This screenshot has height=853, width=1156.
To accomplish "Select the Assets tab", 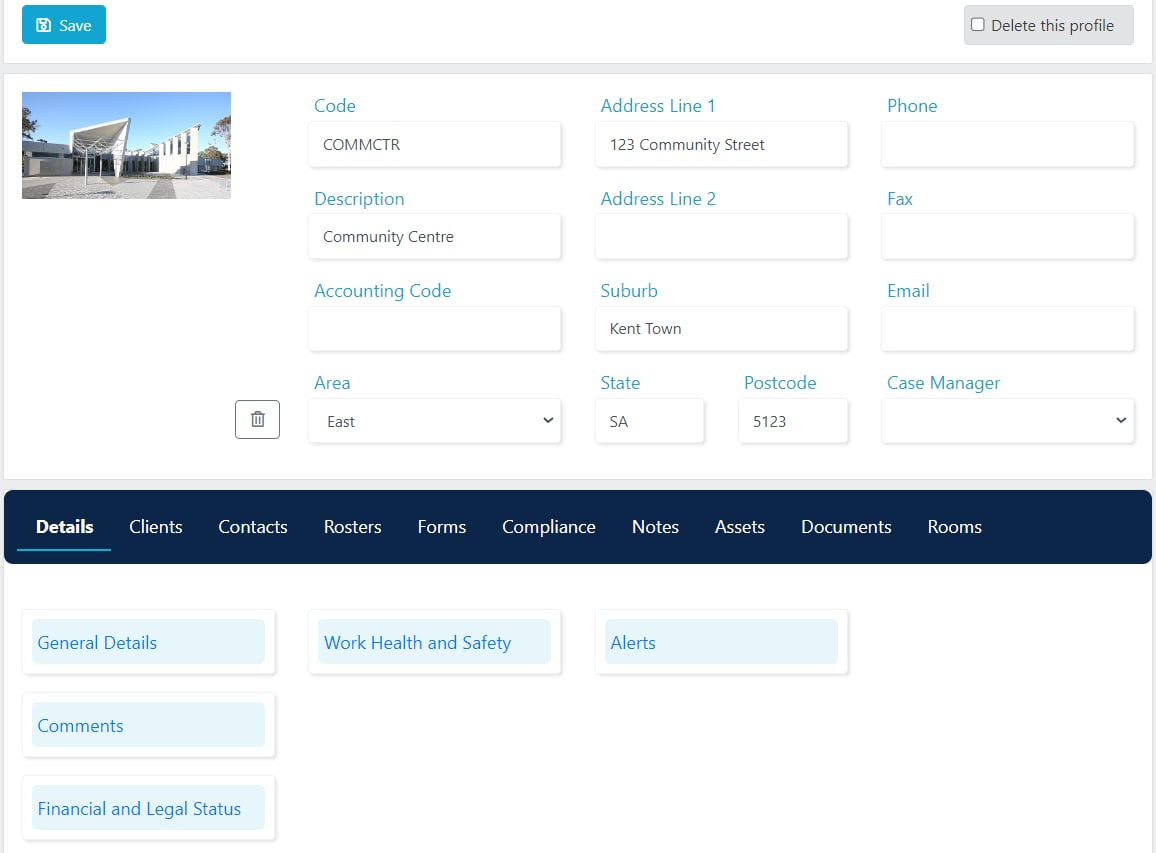I will pos(739,527).
